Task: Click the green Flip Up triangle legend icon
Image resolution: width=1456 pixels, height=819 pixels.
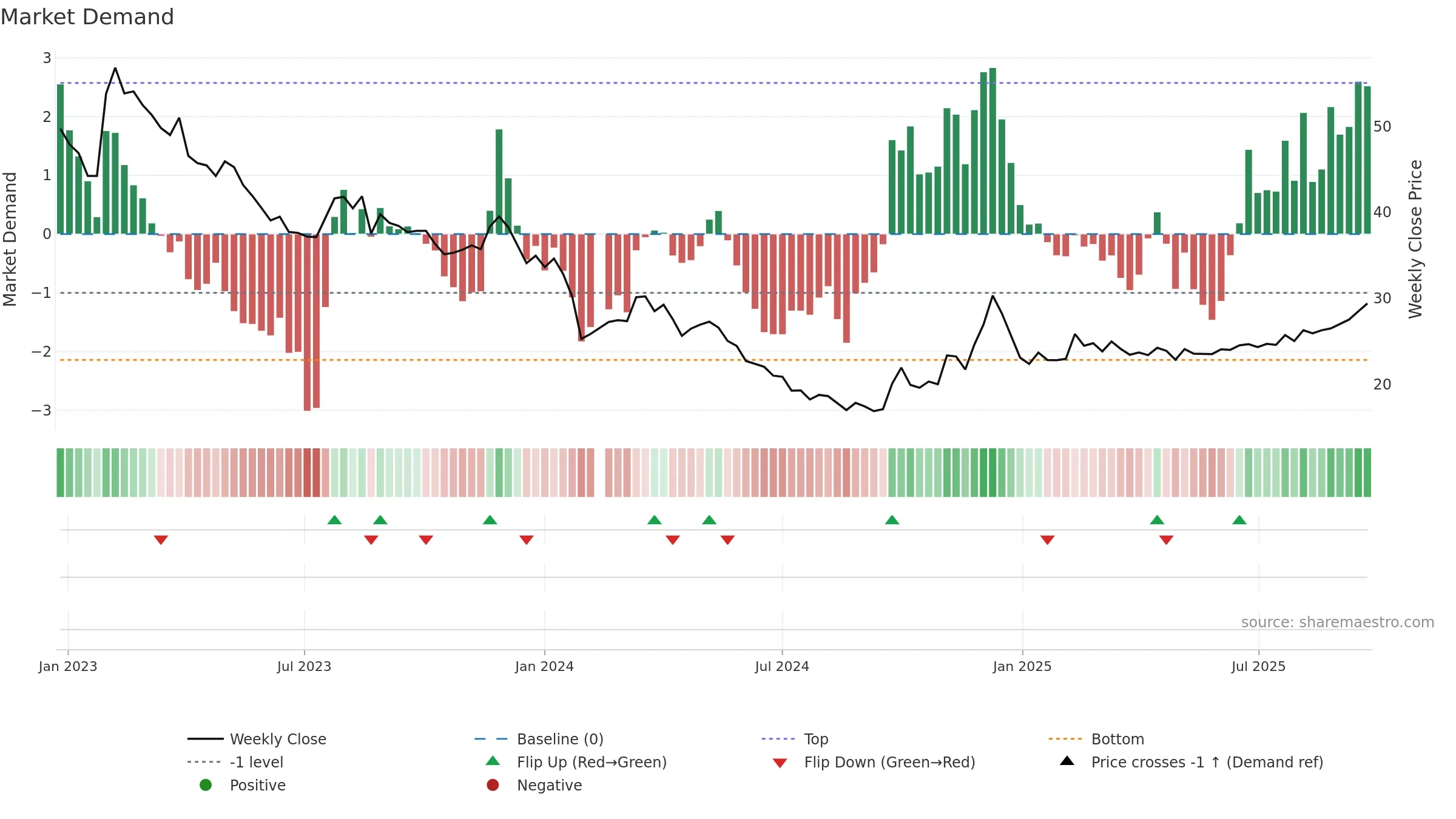Action: (x=493, y=761)
